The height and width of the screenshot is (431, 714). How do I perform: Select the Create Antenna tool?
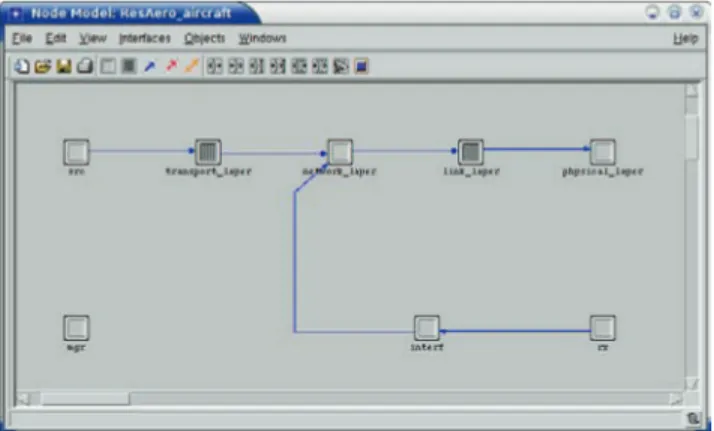(x=341, y=66)
